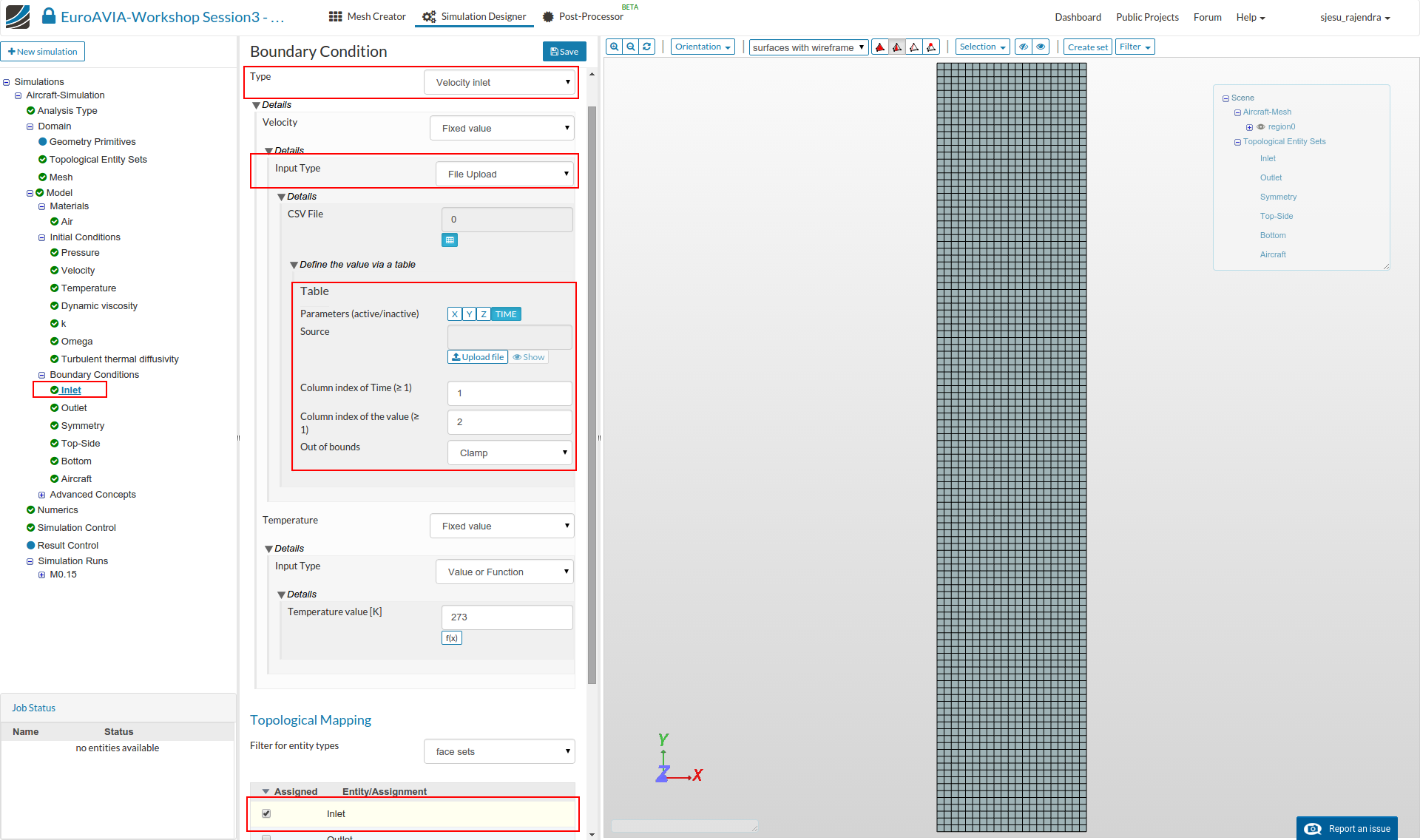Expand the Advanced Concepts tree node
The image size is (1420, 840).
click(x=42, y=495)
